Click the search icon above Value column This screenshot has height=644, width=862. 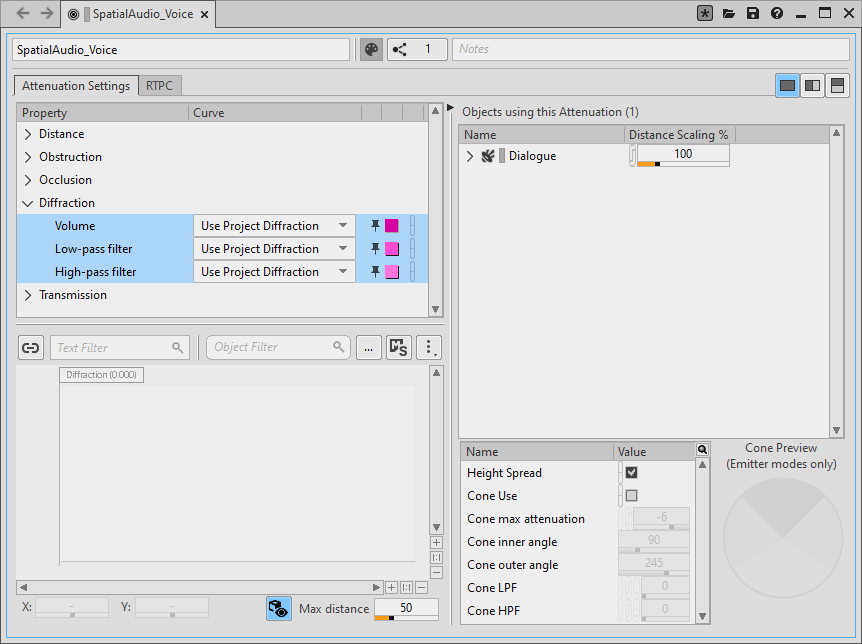coord(703,451)
